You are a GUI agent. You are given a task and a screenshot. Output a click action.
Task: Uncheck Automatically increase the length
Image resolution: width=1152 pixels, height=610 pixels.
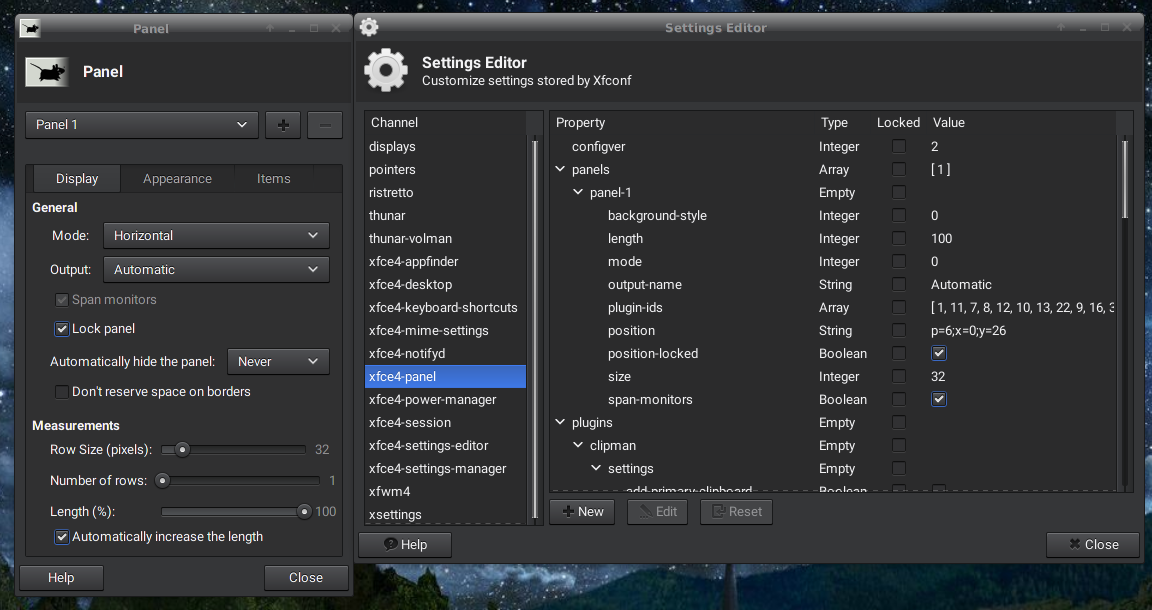click(x=62, y=537)
